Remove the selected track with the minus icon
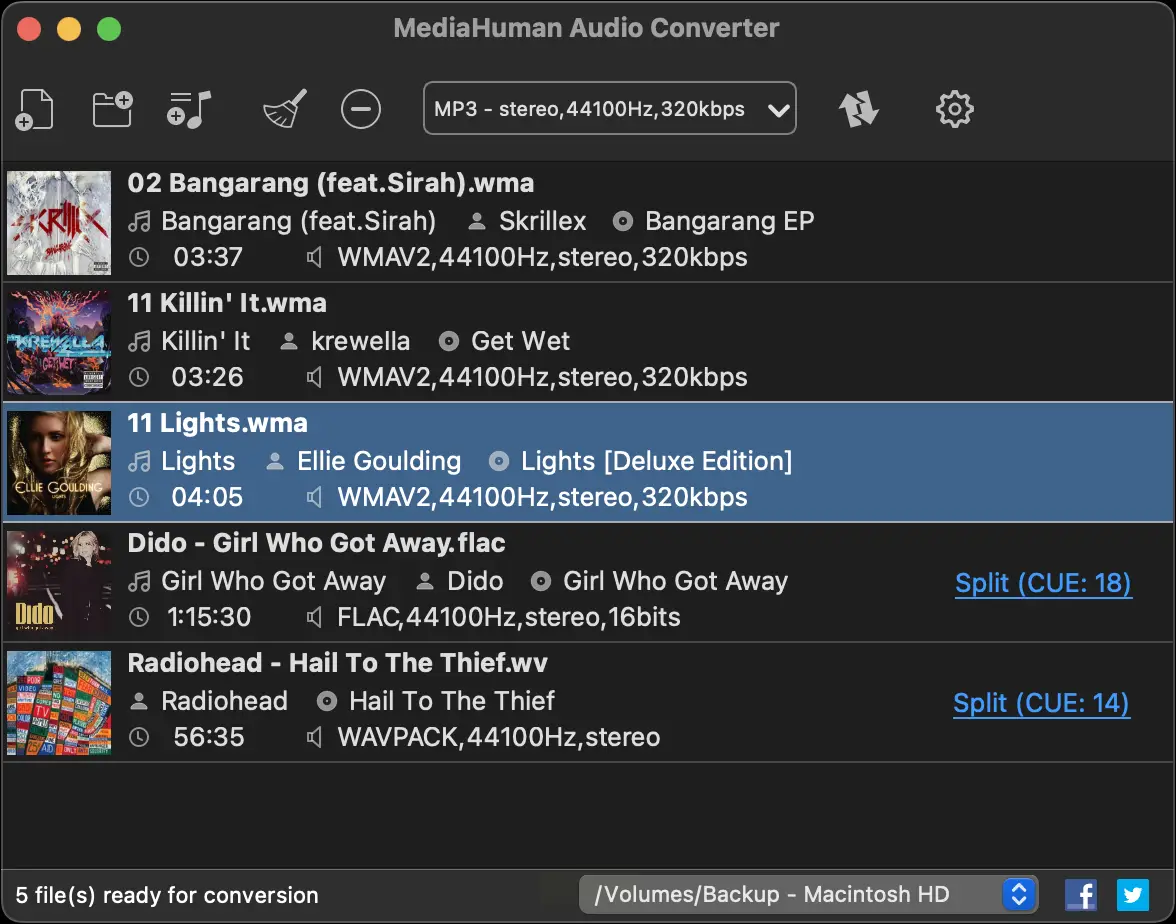The width and height of the screenshot is (1176, 924). [x=361, y=109]
